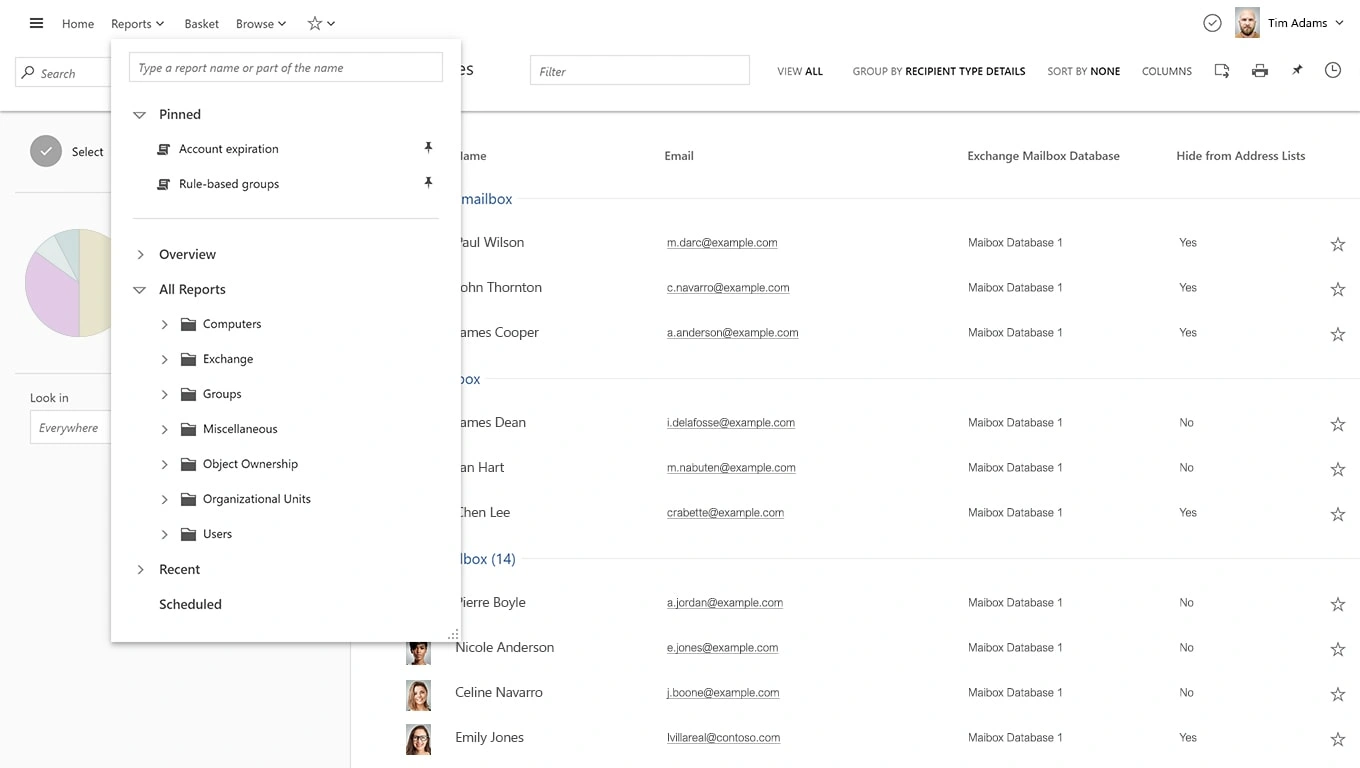Toggle the Select all check circle
This screenshot has height=768, width=1360.
45,151
